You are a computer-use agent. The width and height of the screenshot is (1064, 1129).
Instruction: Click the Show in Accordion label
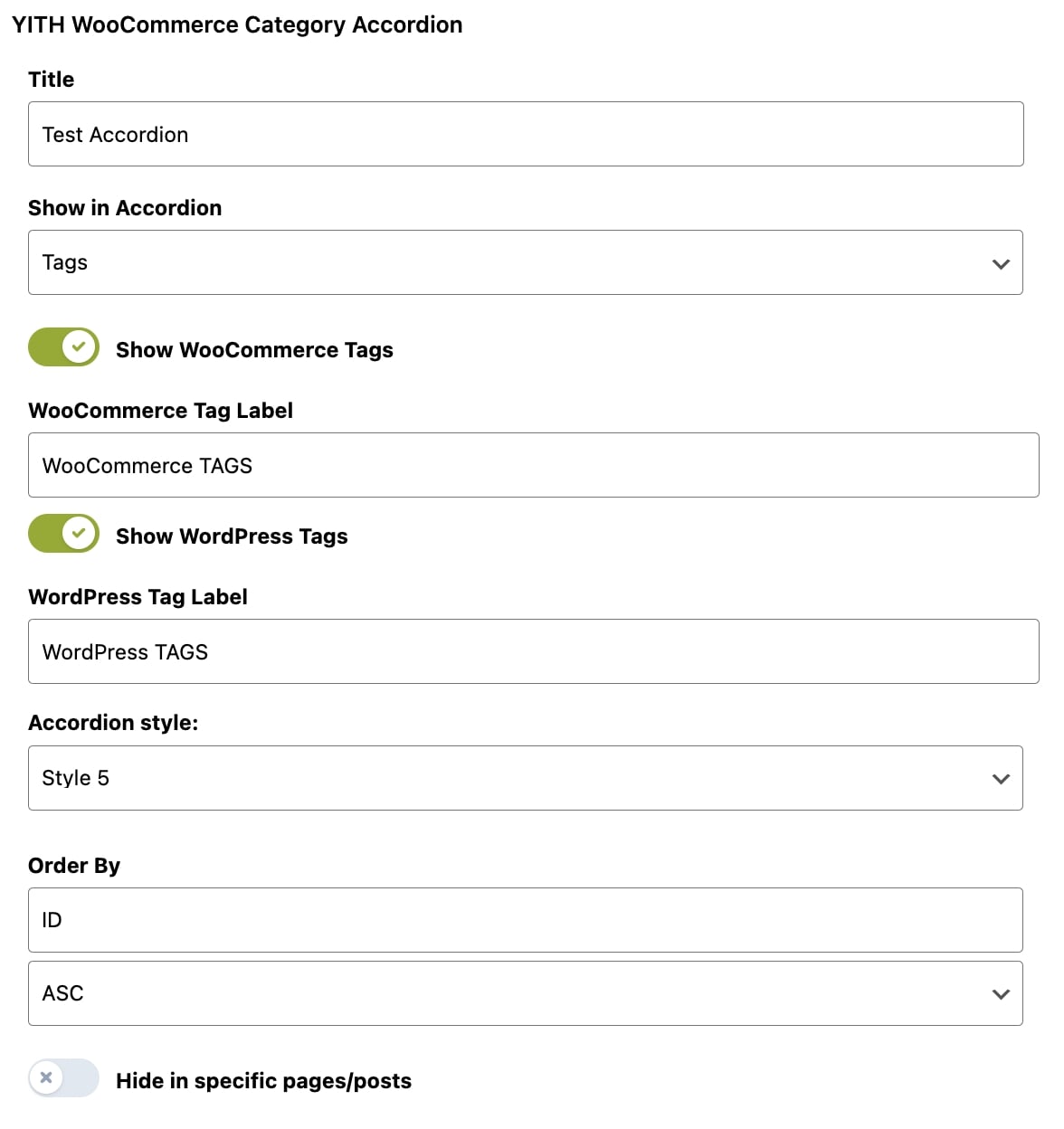[x=125, y=208]
